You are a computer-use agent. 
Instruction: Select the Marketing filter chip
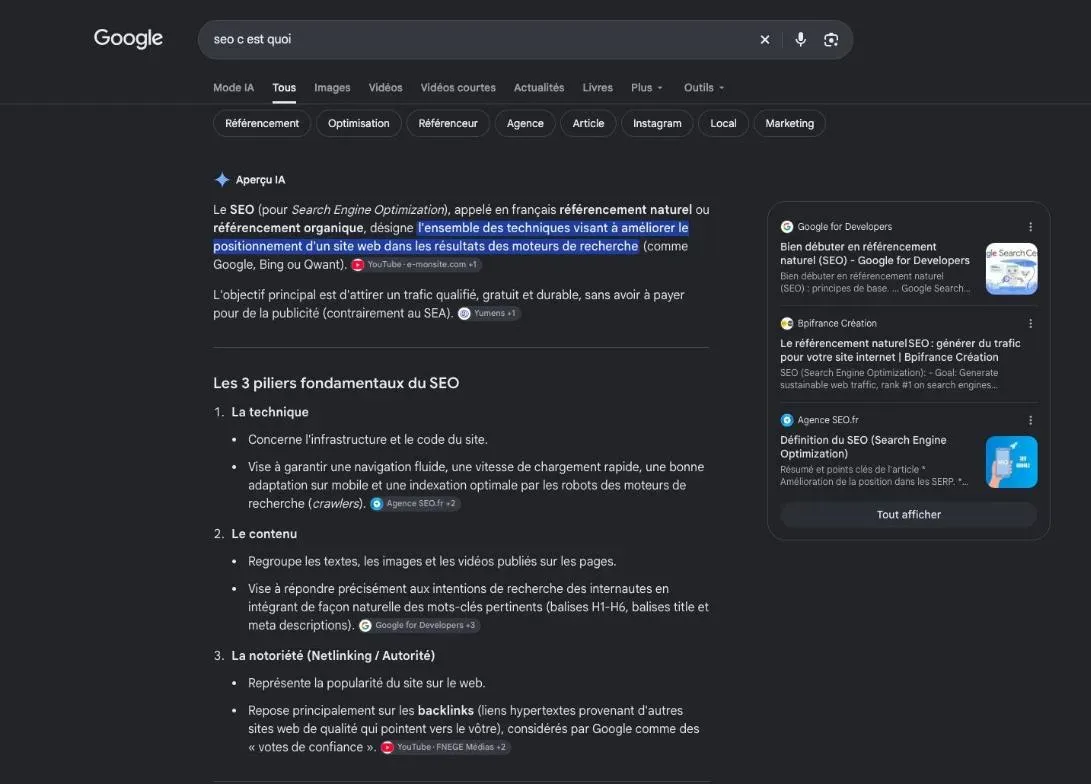pos(789,123)
